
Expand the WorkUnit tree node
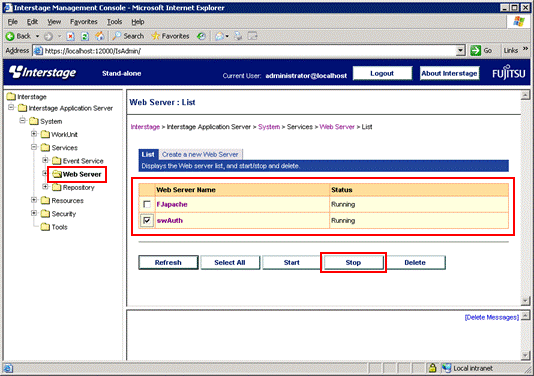coord(34,134)
